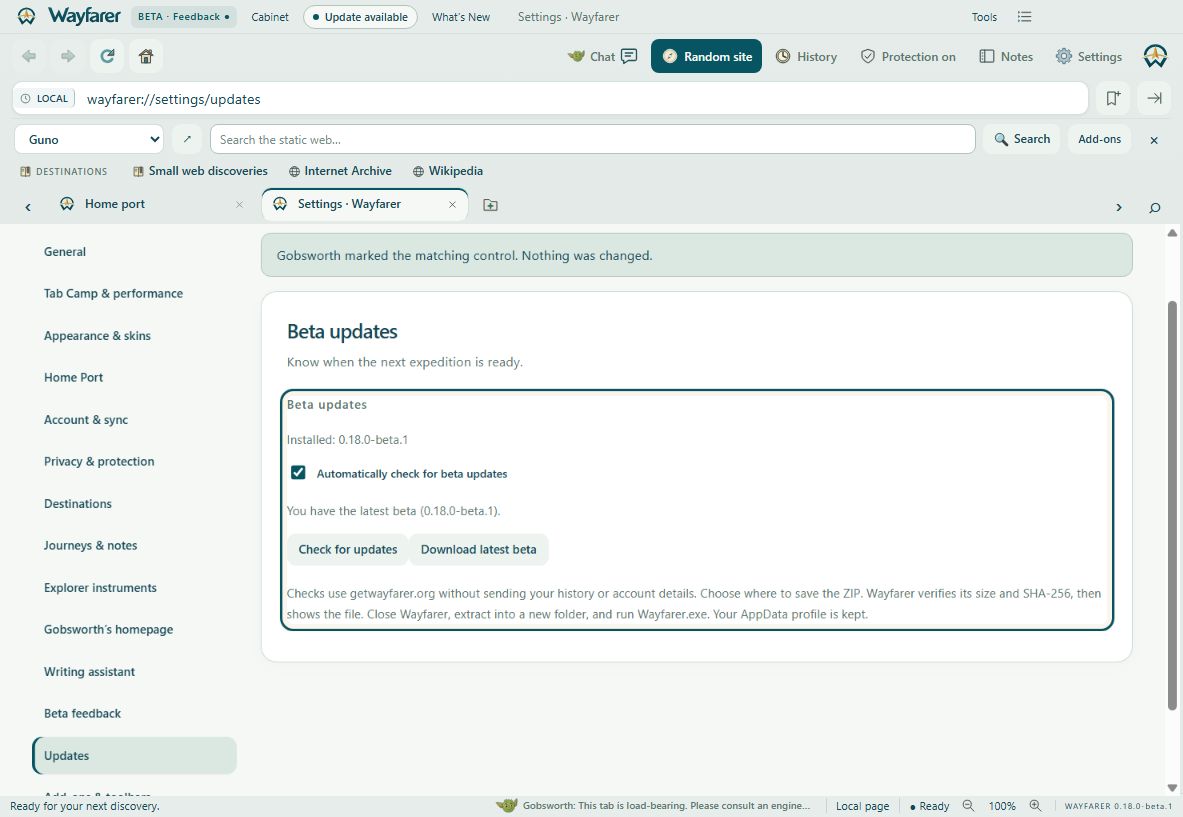
Task: Open the Internet Archive bookmark
Action: click(340, 171)
